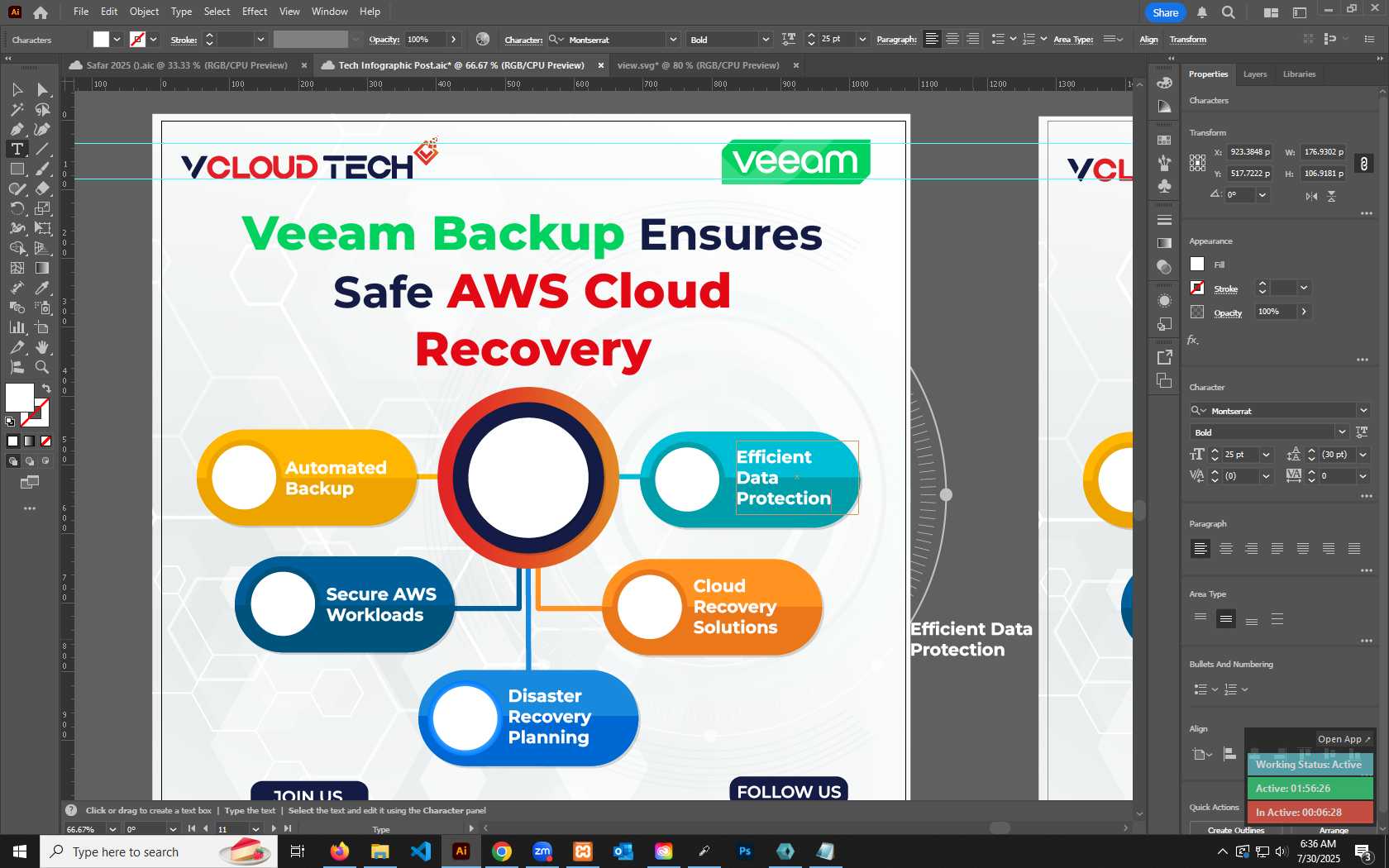Image resolution: width=1389 pixels, height=868 pixels.
Task: Open the Window menu
Action: click(330, 12)
